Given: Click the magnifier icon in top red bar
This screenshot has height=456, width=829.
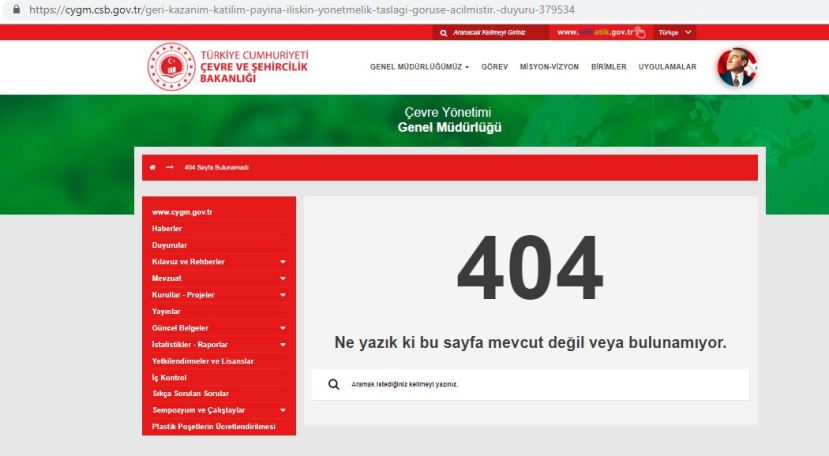Looking at the screenshot, I should [444, 33].
